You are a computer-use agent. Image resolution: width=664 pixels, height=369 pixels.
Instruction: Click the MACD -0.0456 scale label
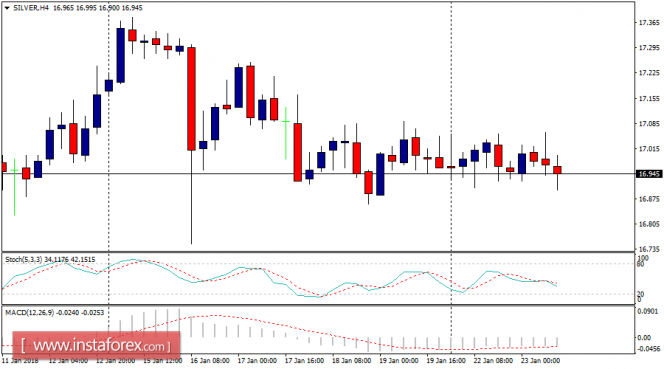[648, 349]
